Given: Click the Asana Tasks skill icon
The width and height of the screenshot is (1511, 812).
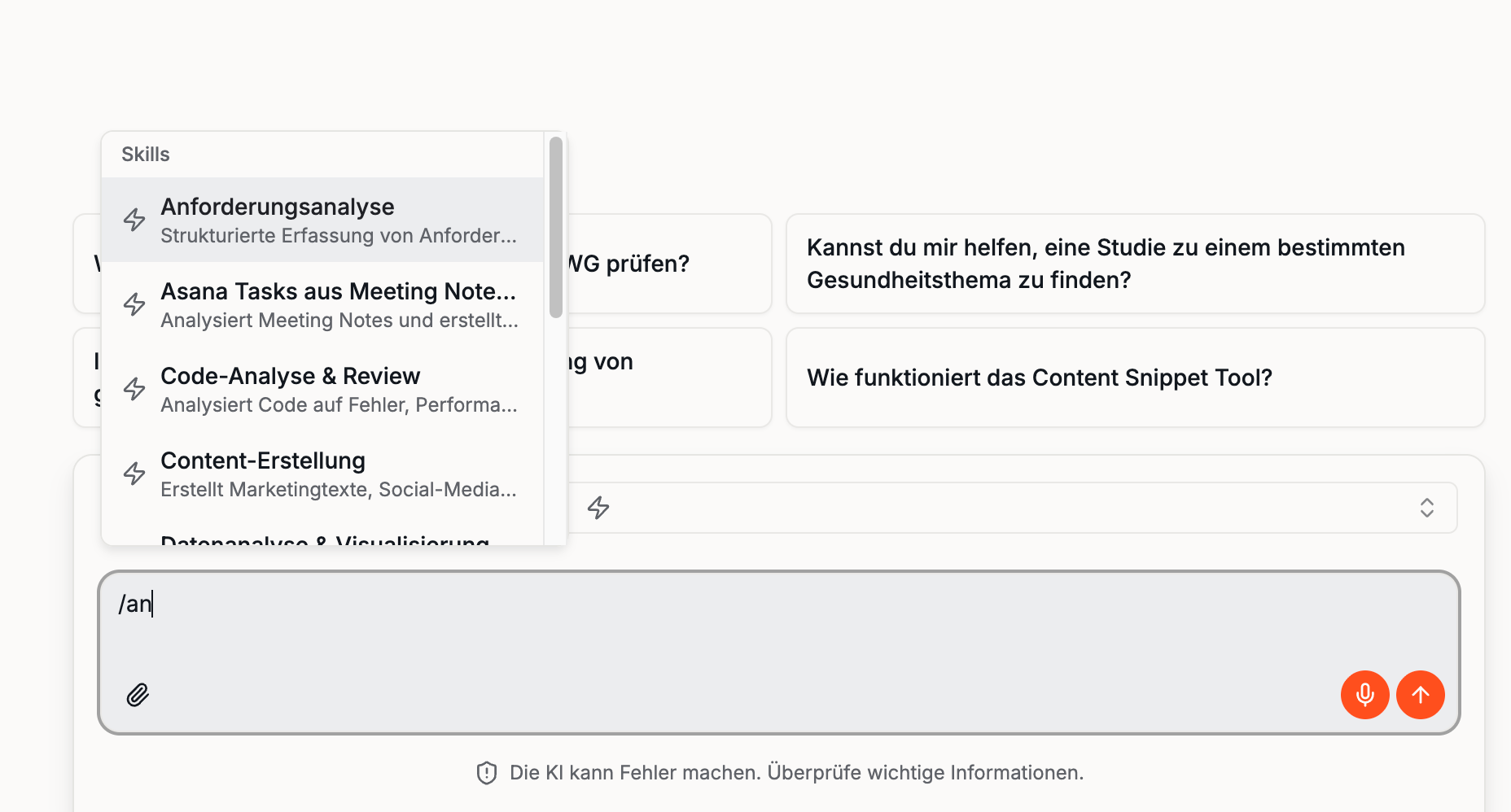Looking at the screenshot, I should [x=134, y=304].
